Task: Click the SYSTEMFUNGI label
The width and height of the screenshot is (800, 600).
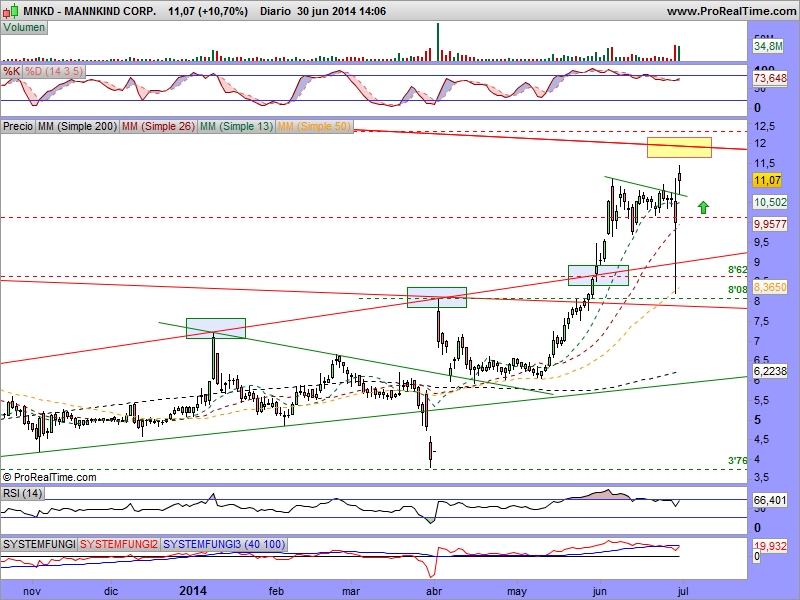Action: point(39,544)
